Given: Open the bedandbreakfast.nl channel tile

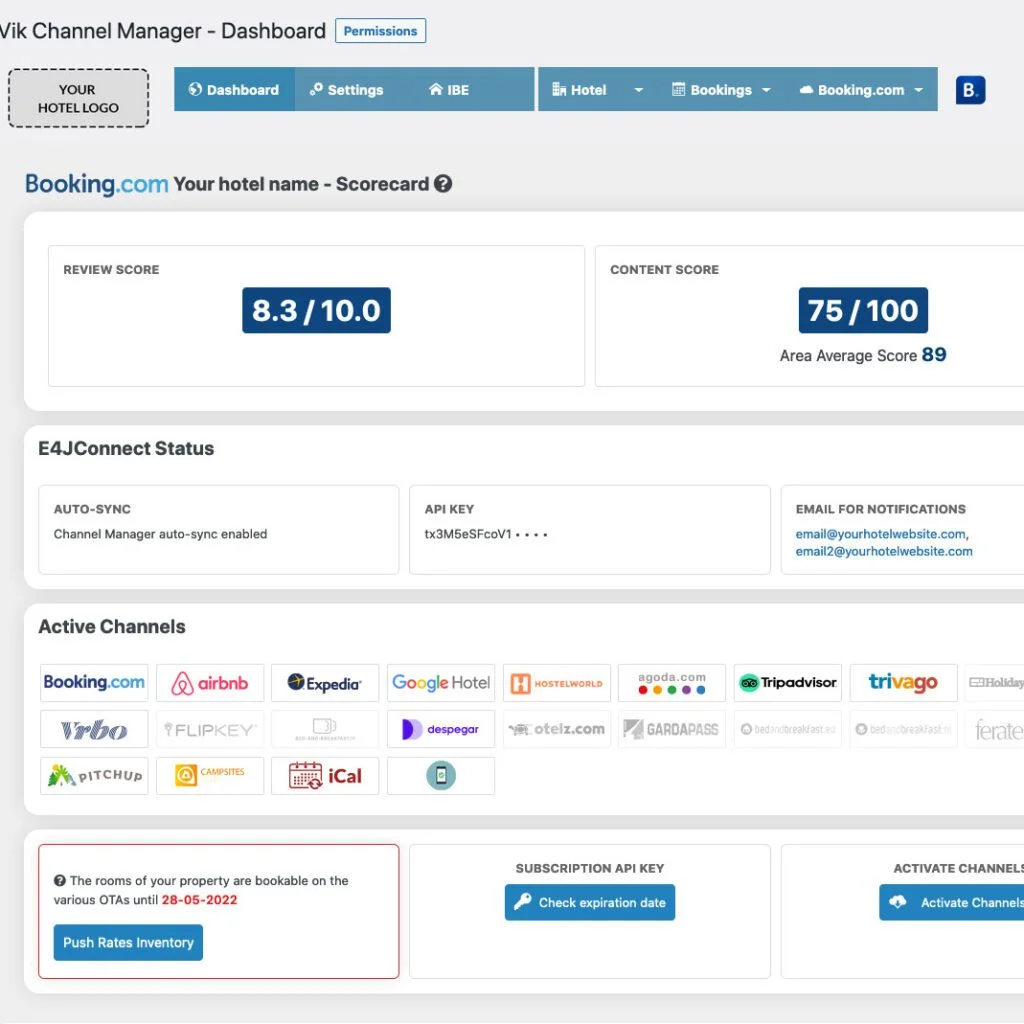Looking at the screenshot, I should (903, 729).
